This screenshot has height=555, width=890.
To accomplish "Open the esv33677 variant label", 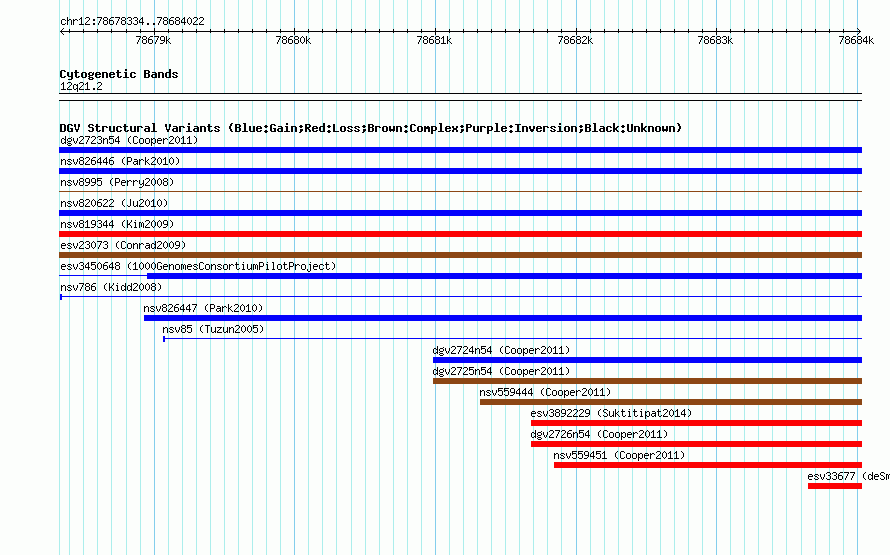I will (x=849, y=476).
